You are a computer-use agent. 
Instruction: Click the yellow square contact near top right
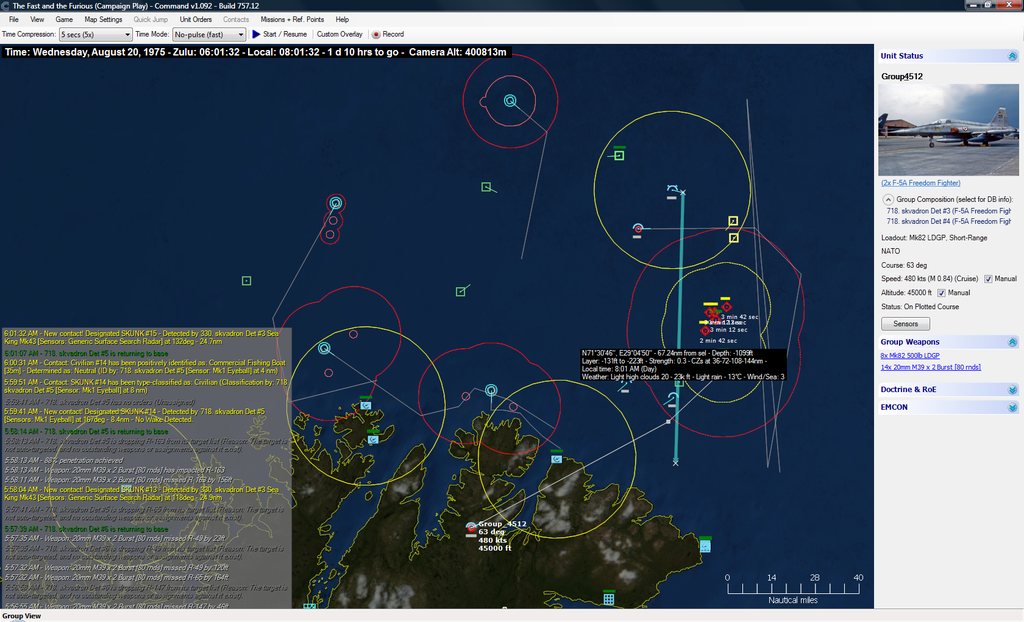pos(733,221)
